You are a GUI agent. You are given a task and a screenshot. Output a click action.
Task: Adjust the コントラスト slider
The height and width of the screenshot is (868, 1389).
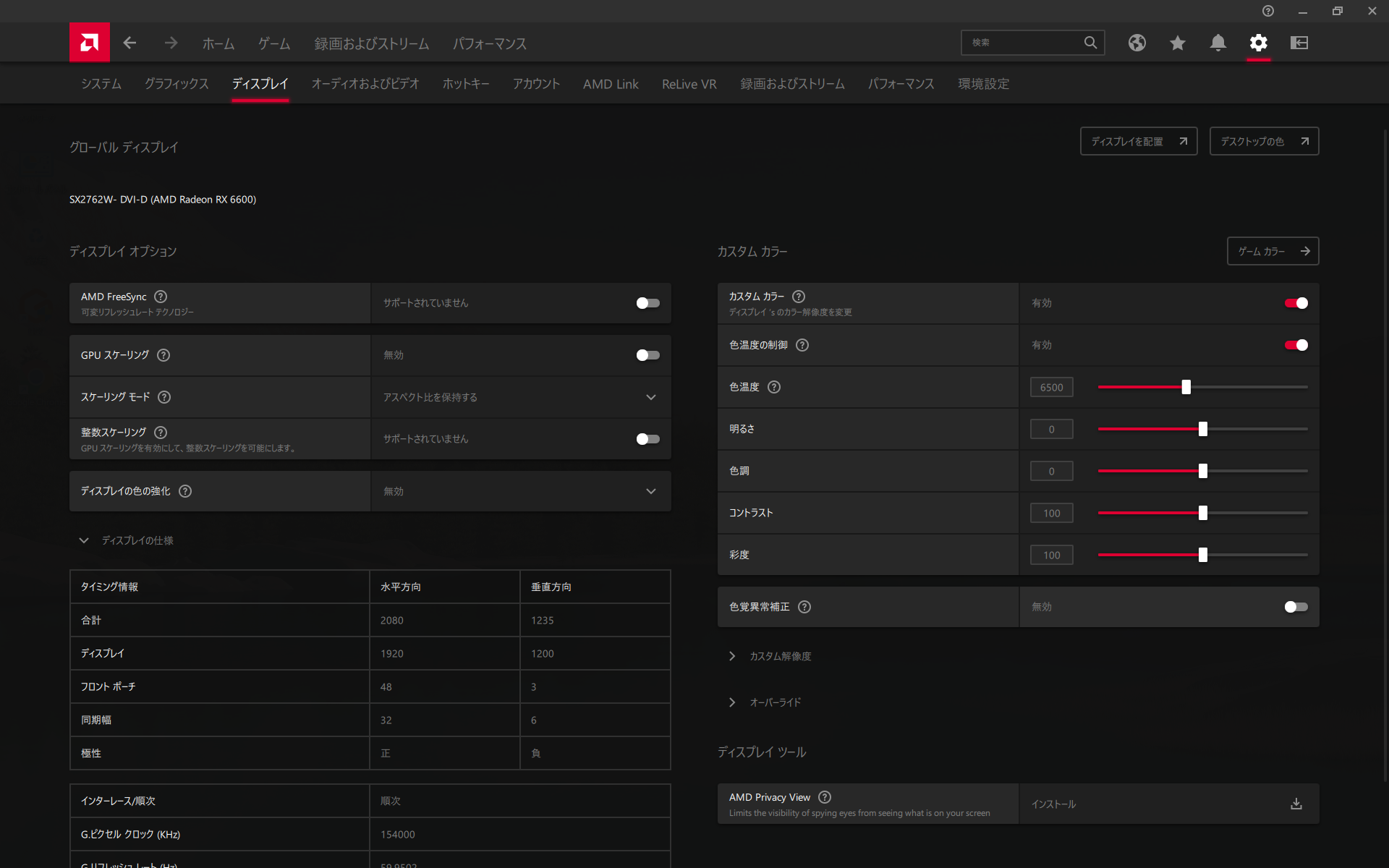pos(1202,513)
